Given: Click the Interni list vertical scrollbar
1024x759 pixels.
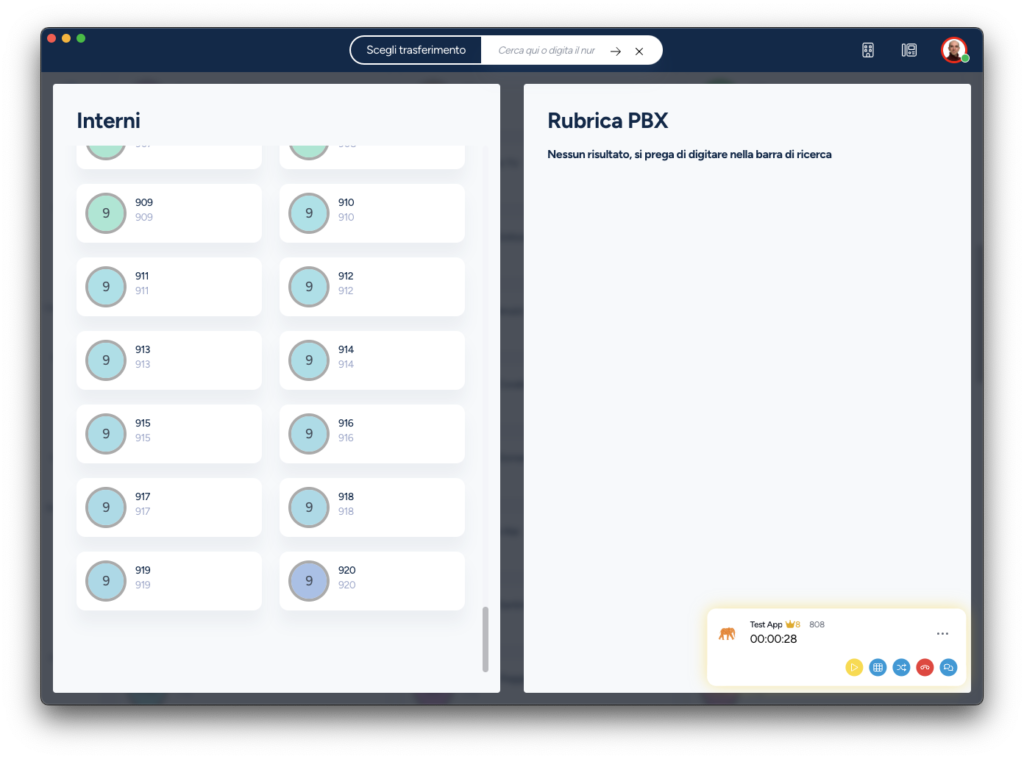Looking at the screenshot, I should coord(486,638).
